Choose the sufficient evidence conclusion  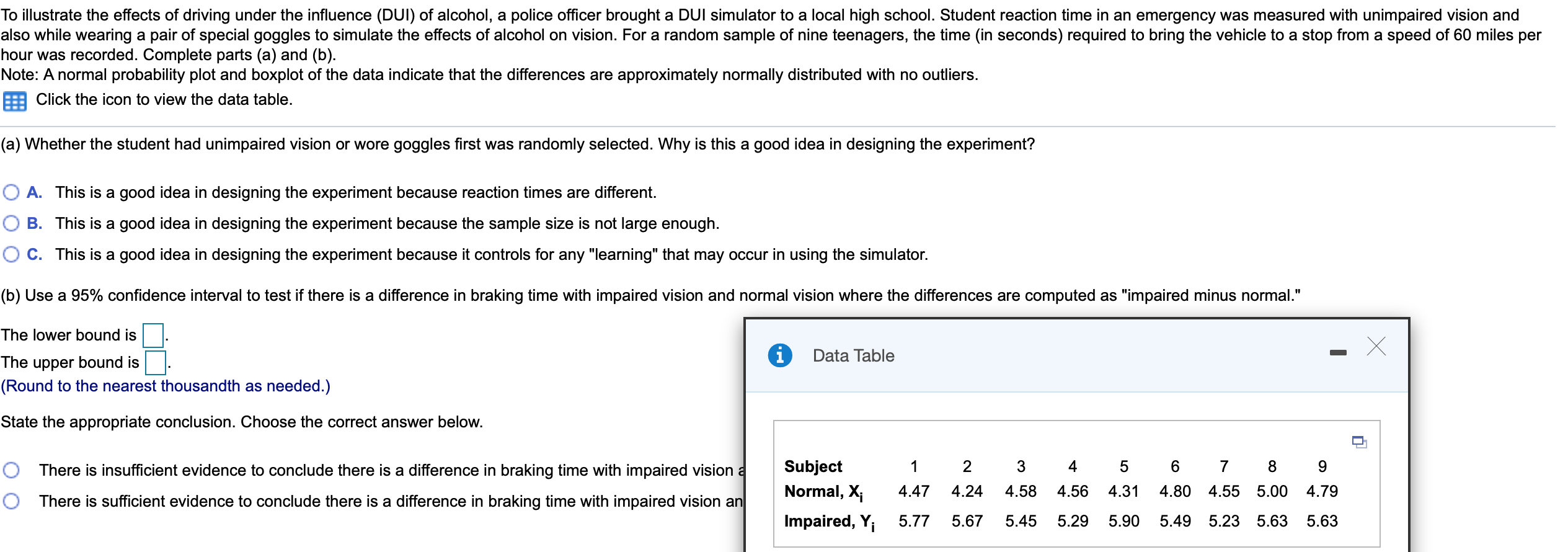coord(11,501)
